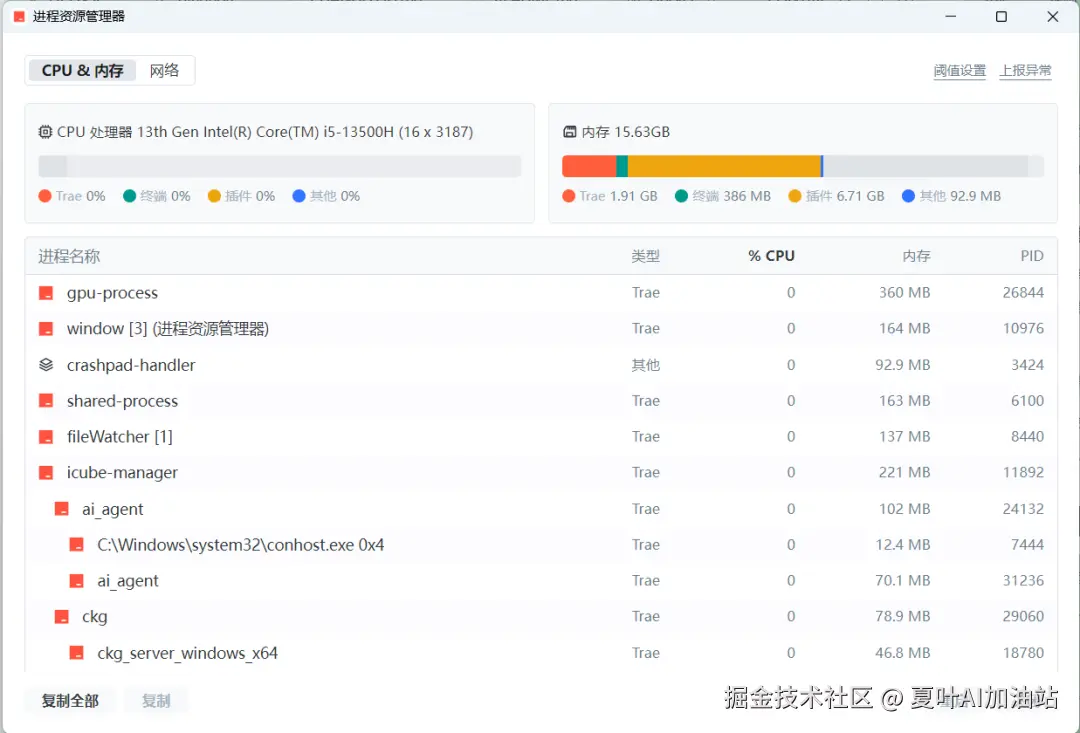This screenshot has width=1080, height=733.
Task: Select the ai_agent row with 102 MB
Action: (541, 509)
